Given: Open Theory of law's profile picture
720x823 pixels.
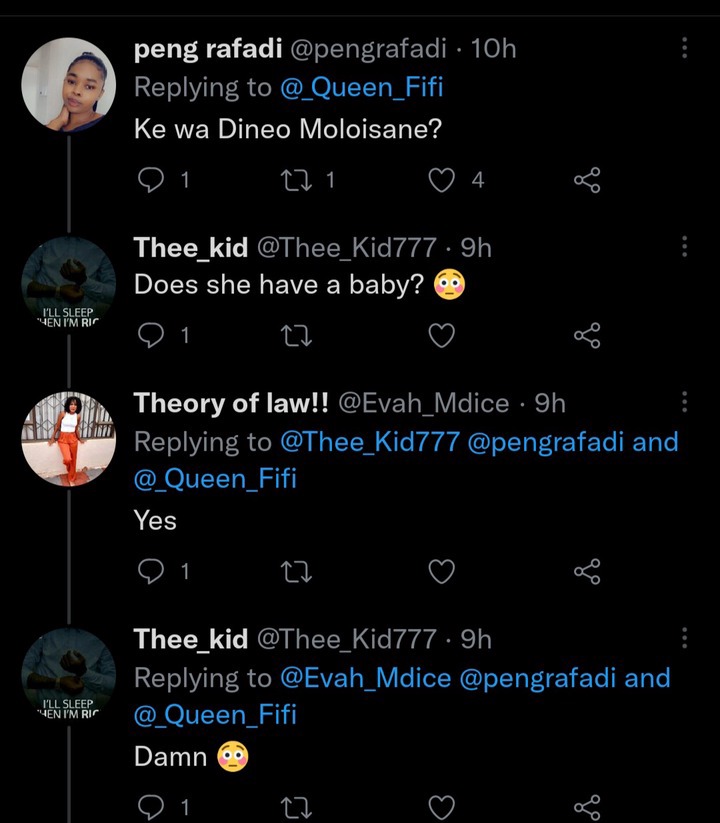Looking at the screenshot, I should click(x=69, y=439).
